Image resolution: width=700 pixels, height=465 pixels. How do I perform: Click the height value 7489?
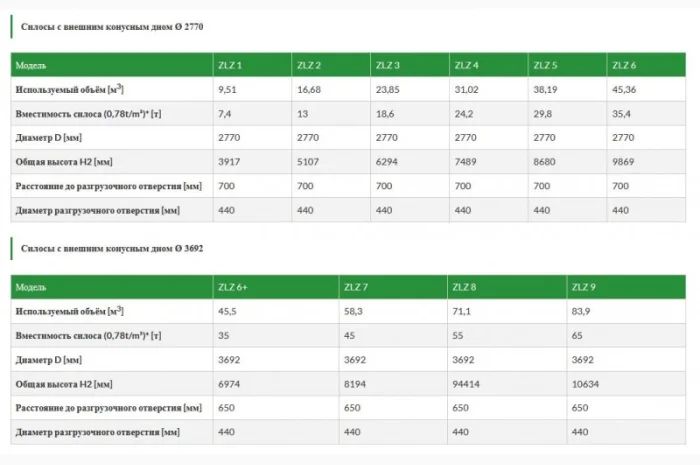(465, 162)
